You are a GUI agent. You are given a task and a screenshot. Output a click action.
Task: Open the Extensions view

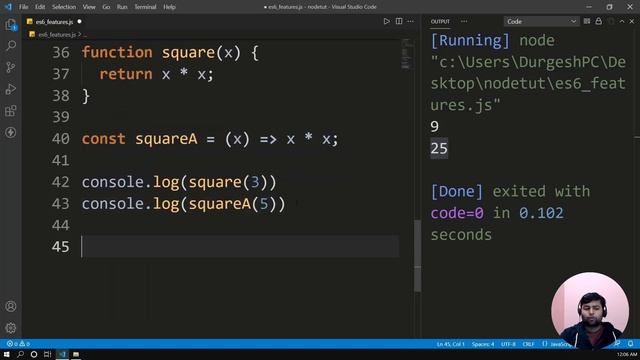11,111
